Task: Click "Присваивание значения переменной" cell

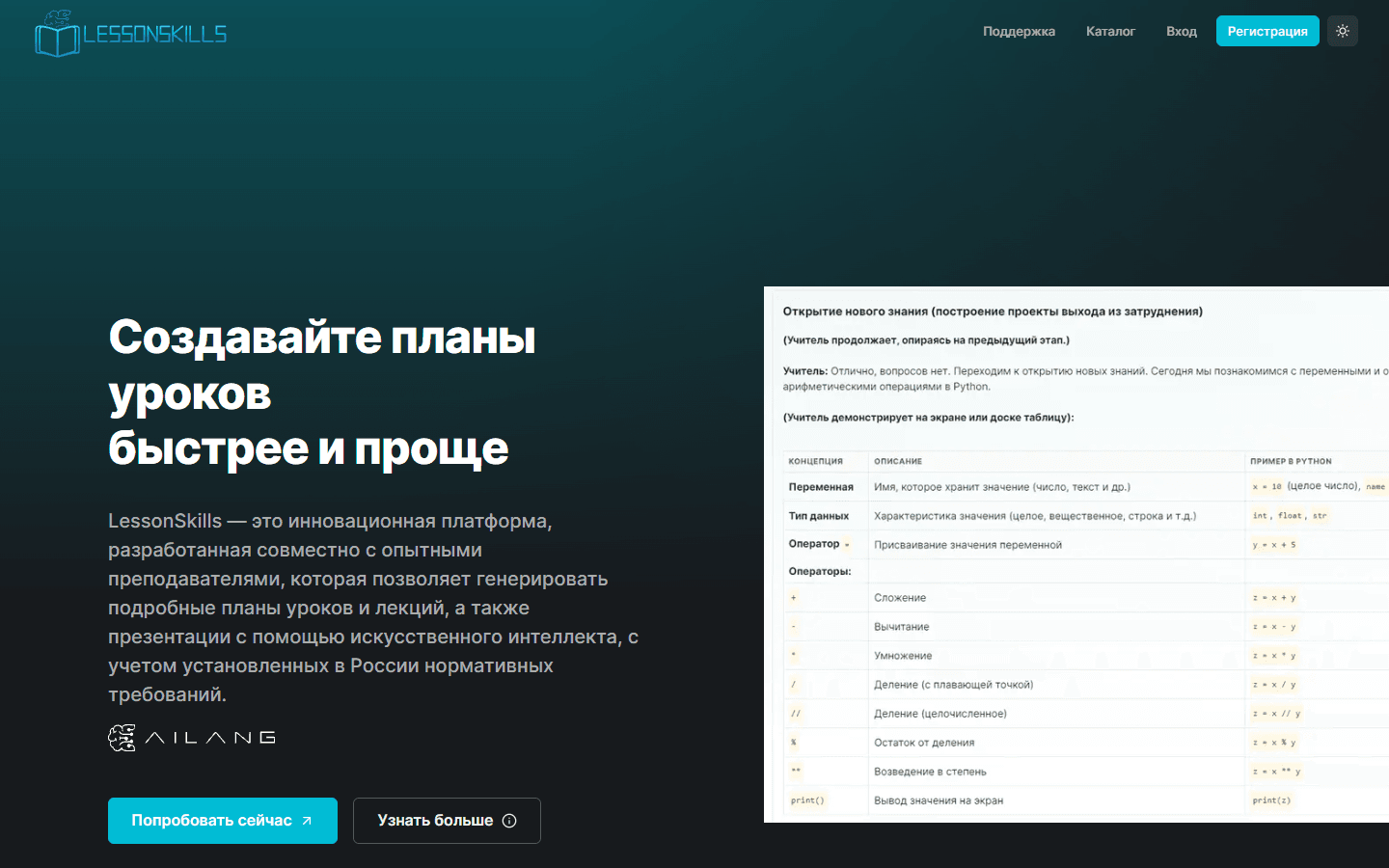Action: coord(967,545)
